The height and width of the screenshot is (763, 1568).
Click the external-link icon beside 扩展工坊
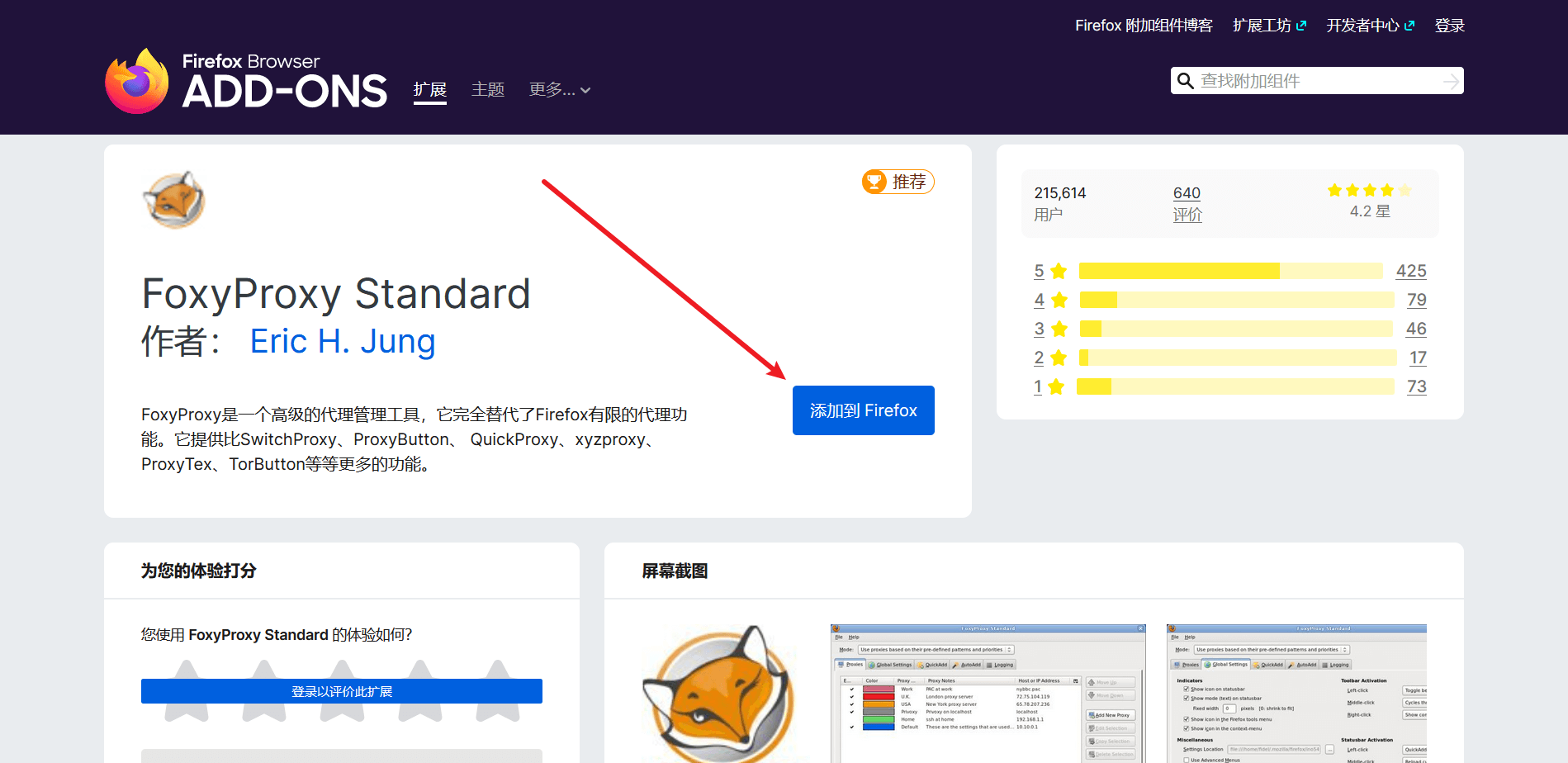(x=1301, y=26)
